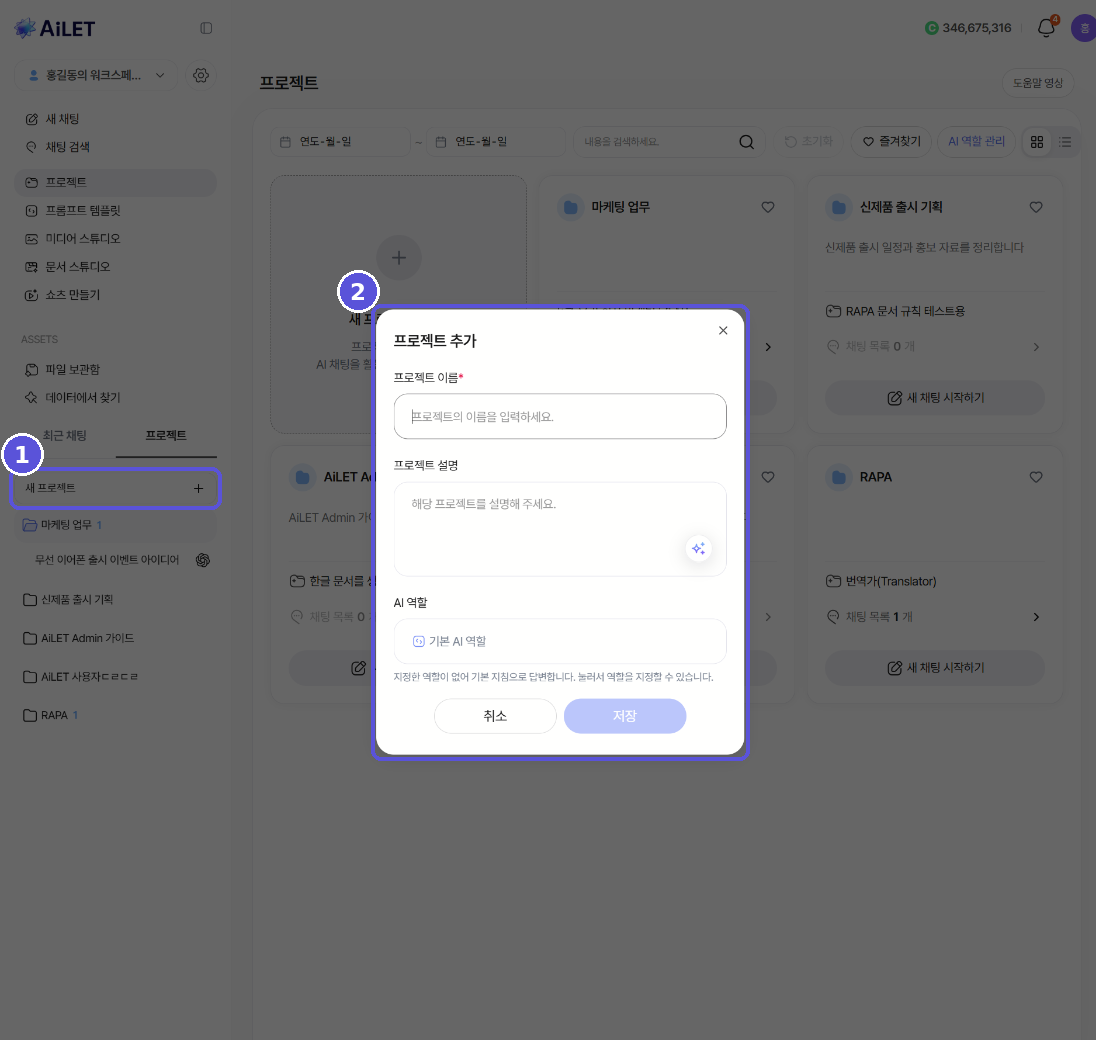The image size is (1096, 1040).
Task: Open AiLET 사용자 folder in sidebar
Action: coord(115,677)
